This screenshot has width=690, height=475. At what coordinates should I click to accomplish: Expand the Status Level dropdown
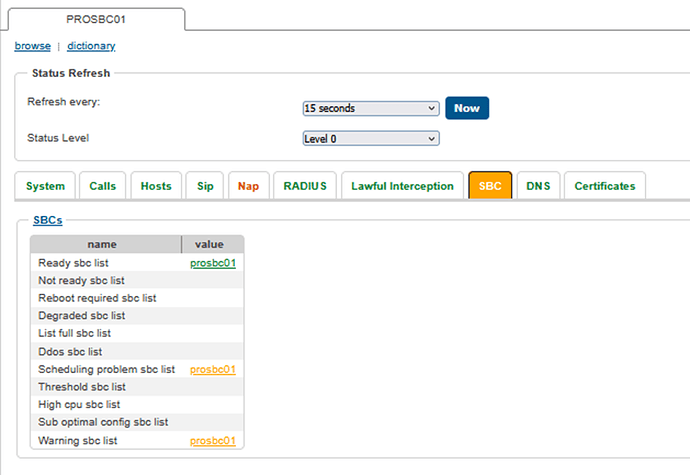tap(371, 139)
